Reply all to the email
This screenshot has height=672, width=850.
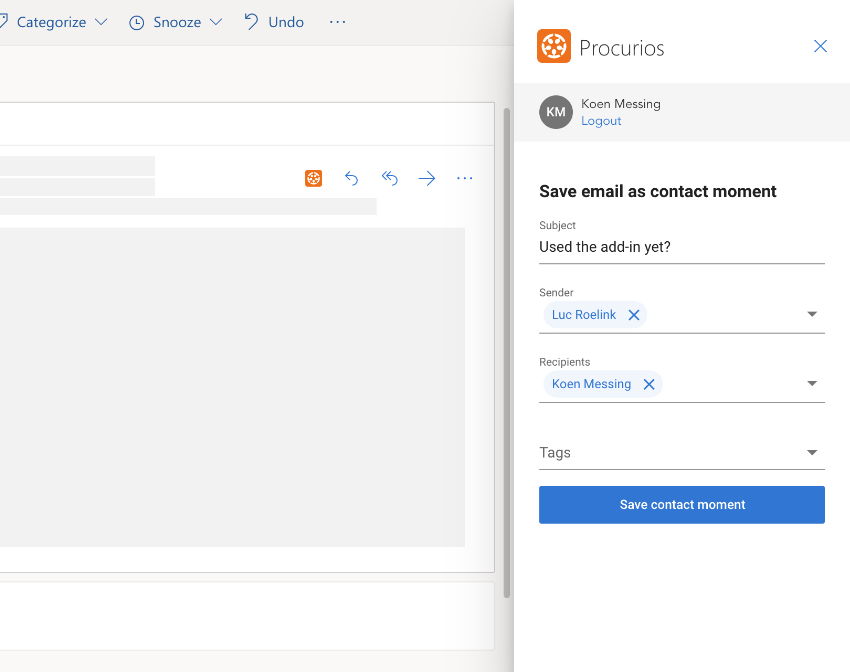(x=389, y=178)
